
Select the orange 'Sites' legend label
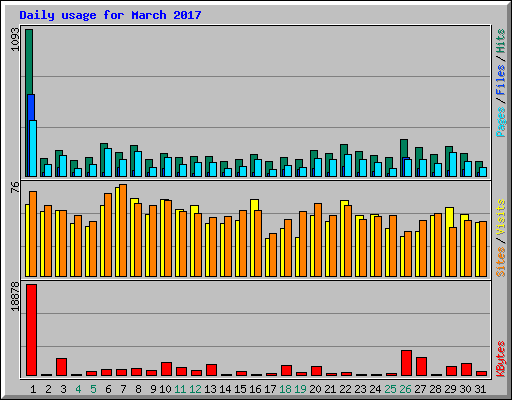click(500, 262)
